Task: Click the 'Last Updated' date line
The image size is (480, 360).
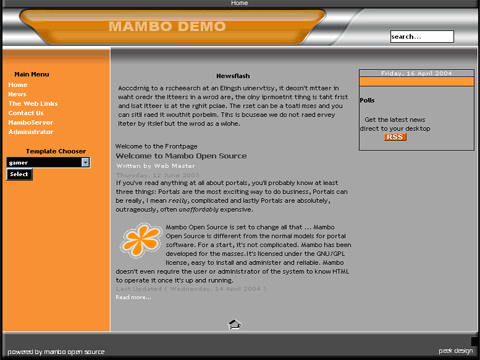Action: click(191, 289)
